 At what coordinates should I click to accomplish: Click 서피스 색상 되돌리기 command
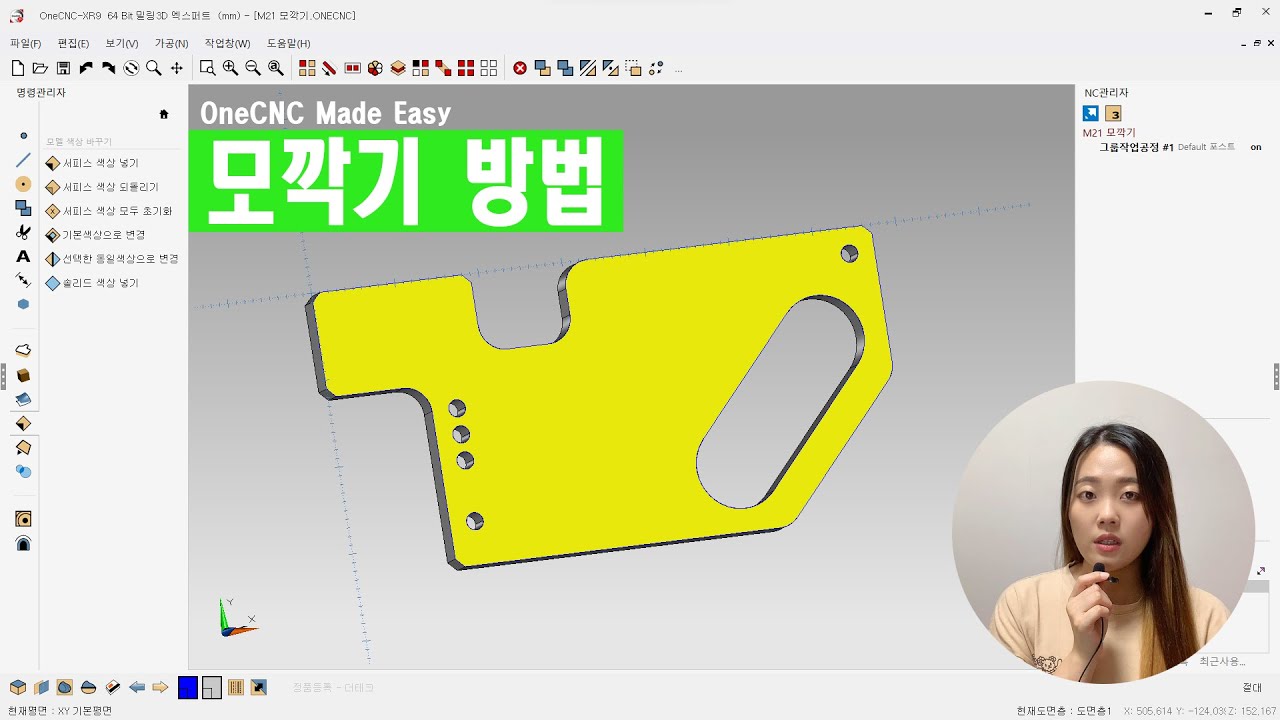click(102, 187)
